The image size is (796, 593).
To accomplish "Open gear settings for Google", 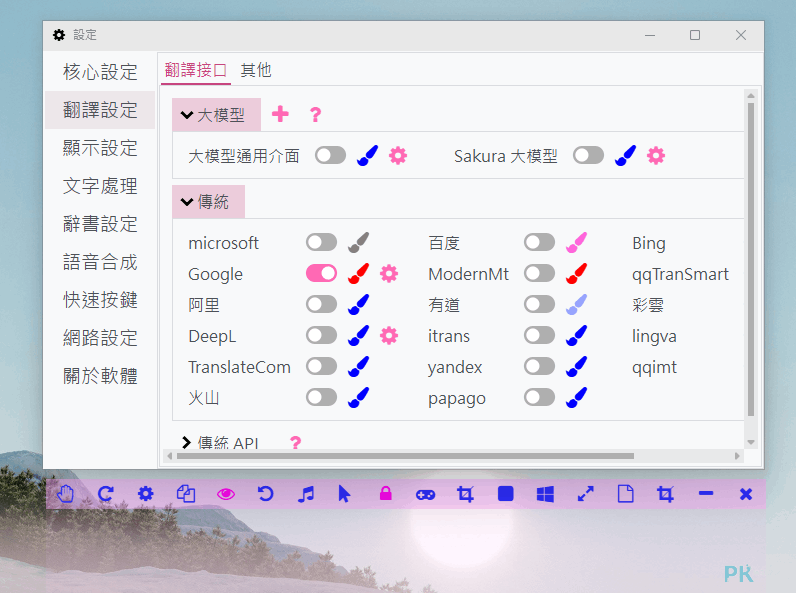I will (x=389, y=273).
